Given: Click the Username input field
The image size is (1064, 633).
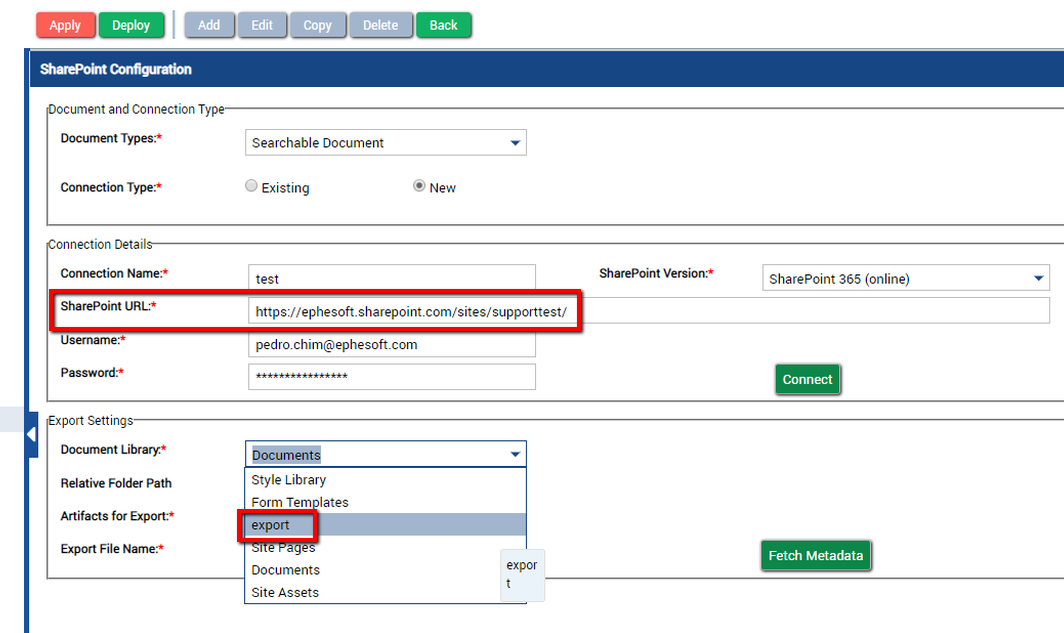Looking at the screenshot, I should click(x=392, y=344).
